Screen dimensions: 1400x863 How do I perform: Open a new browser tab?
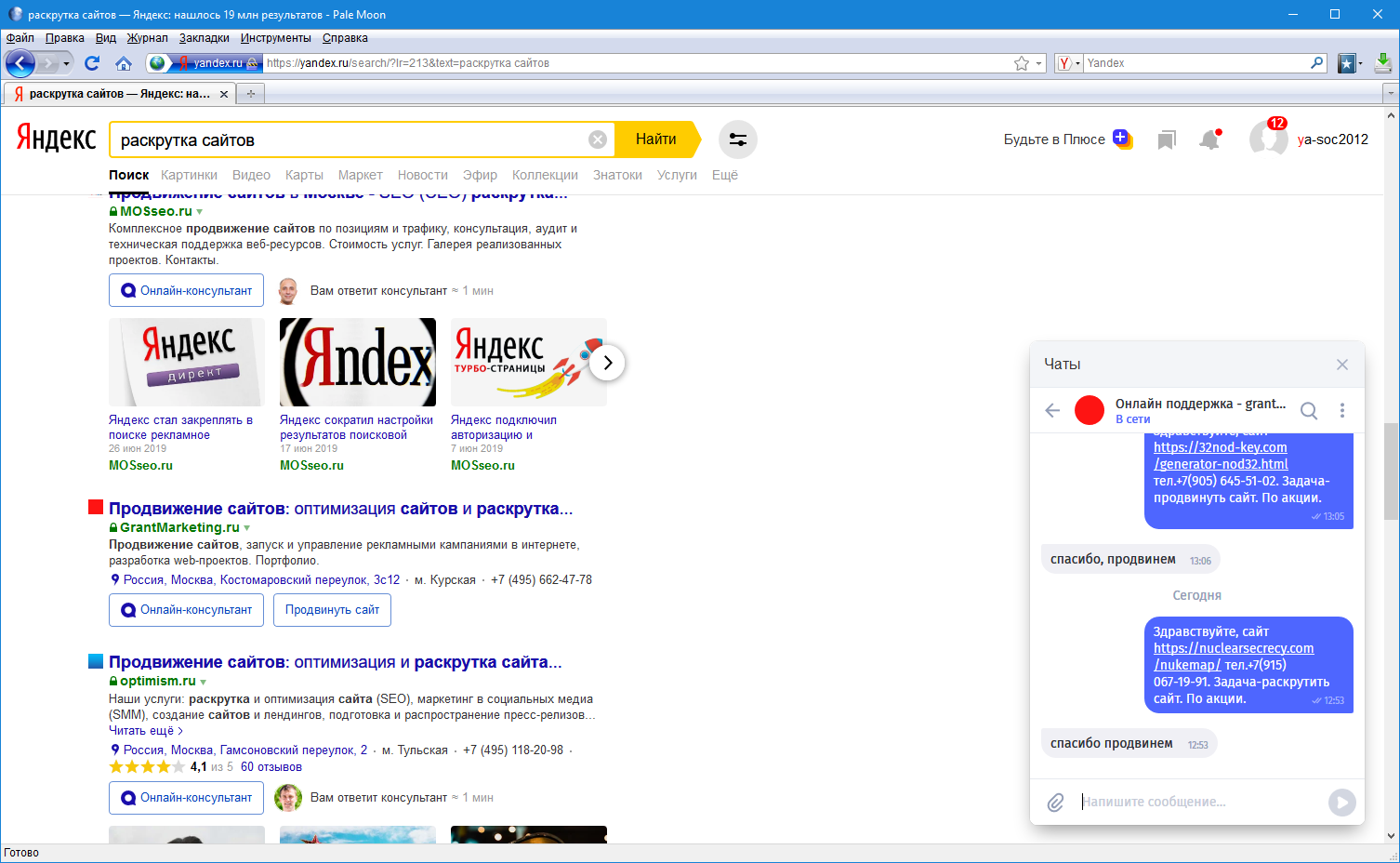tap(250, 94)
